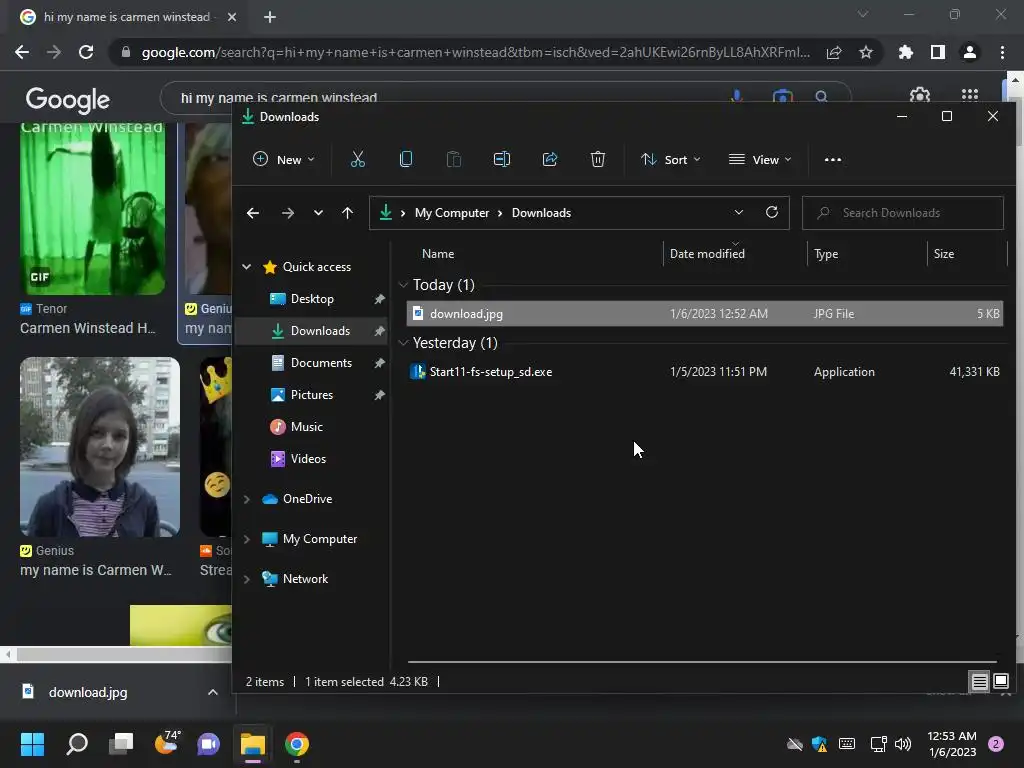This screenshot has width=1024, height=768.
Task: Select Desktop in Quick access
Action: [x=312, y=299]
